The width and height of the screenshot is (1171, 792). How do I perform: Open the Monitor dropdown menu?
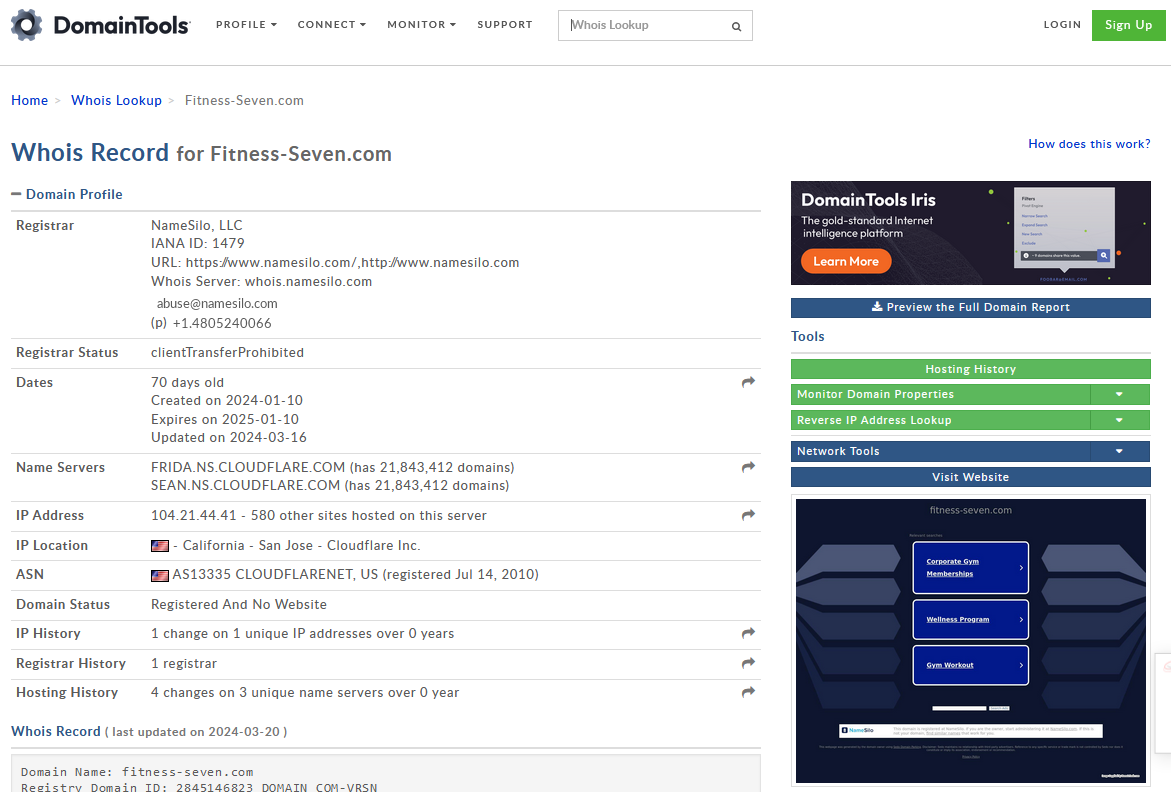pyautogui.click(x=421, y=25)
